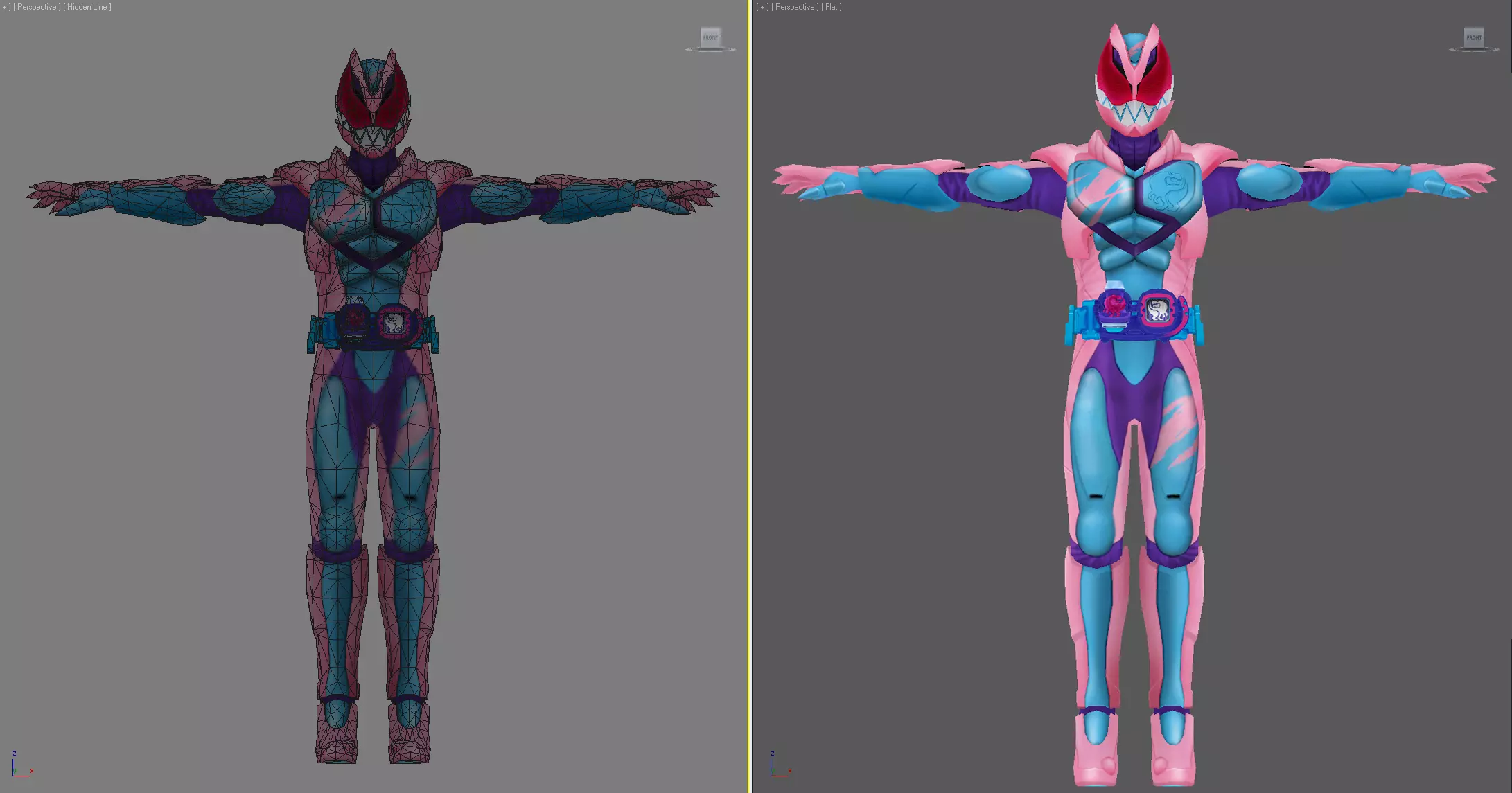Click the FRONT face of left viewport's ViewCube
Screen dimensions: 1512x793
click(x=711, y=37)
